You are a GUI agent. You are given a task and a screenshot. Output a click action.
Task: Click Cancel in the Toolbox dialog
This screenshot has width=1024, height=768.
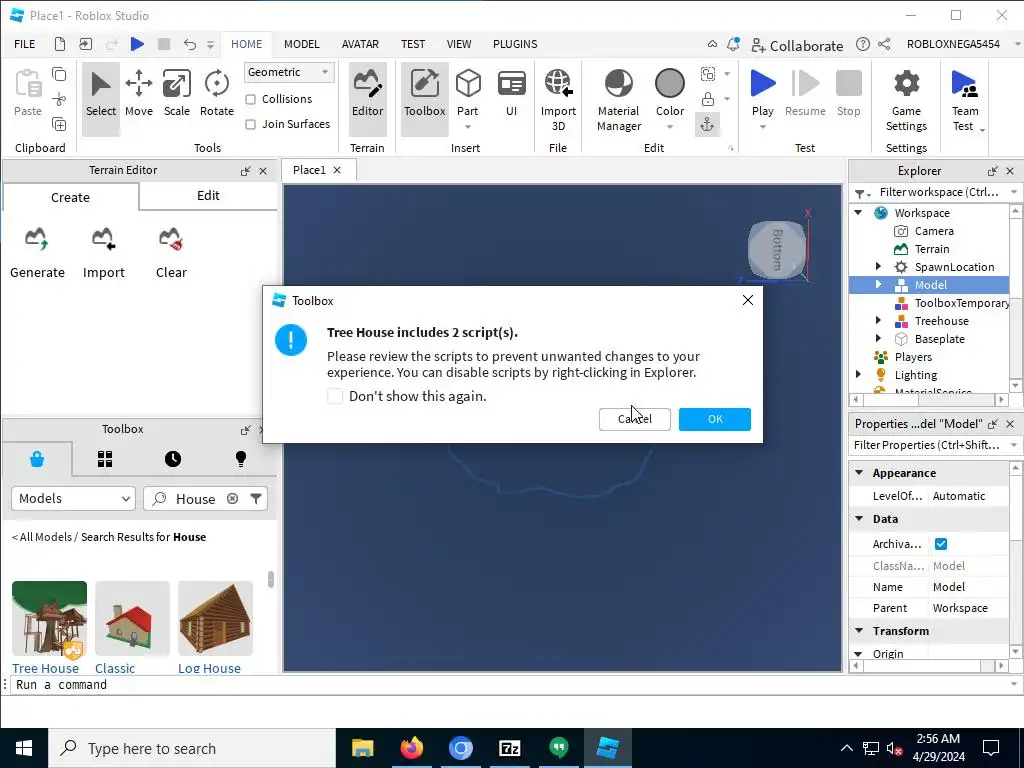pos(635,419)
